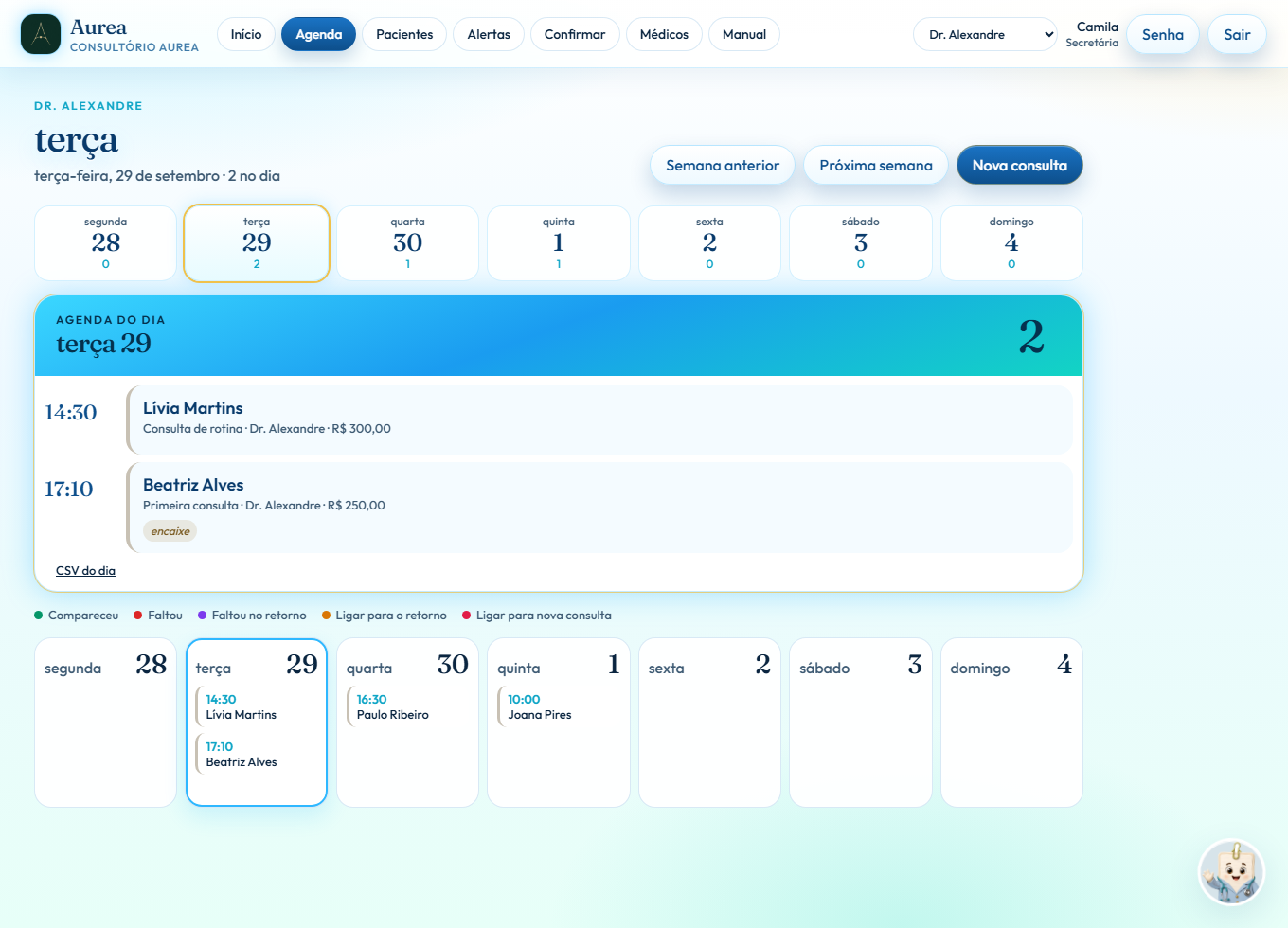Click the 'DR. ALEXANDRE' heading label

pyautogui.click(x=88, y=106)
